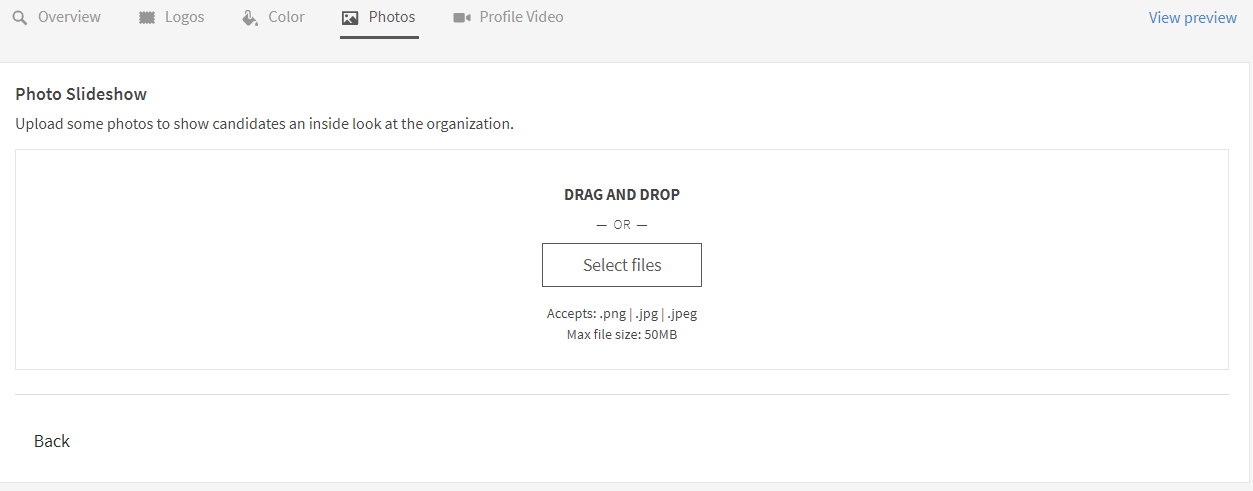
Task: Click the 'Upload some photos' description text
Action: tap(264, 125)
